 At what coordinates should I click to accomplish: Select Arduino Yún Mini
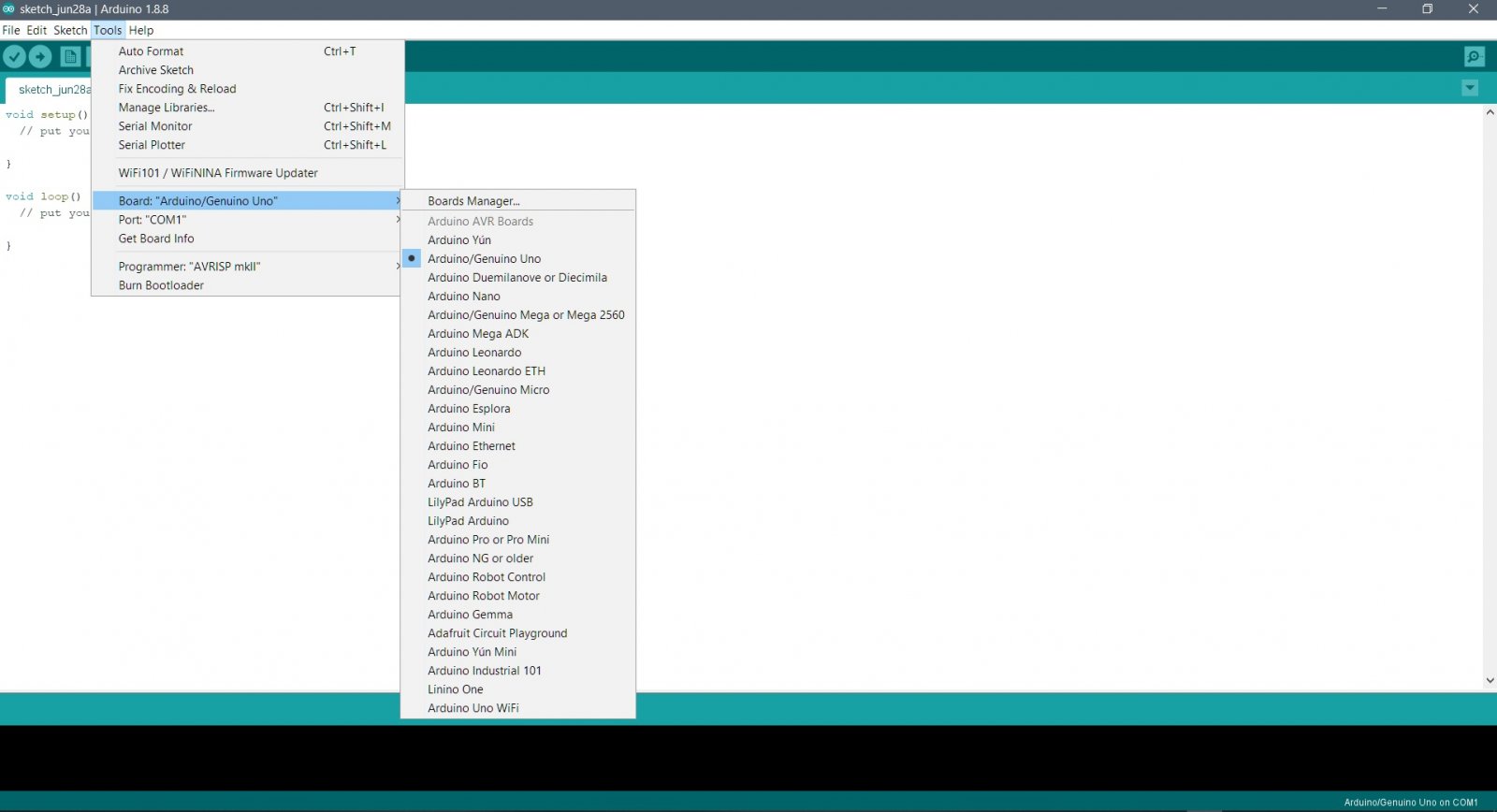click(517, 651)
